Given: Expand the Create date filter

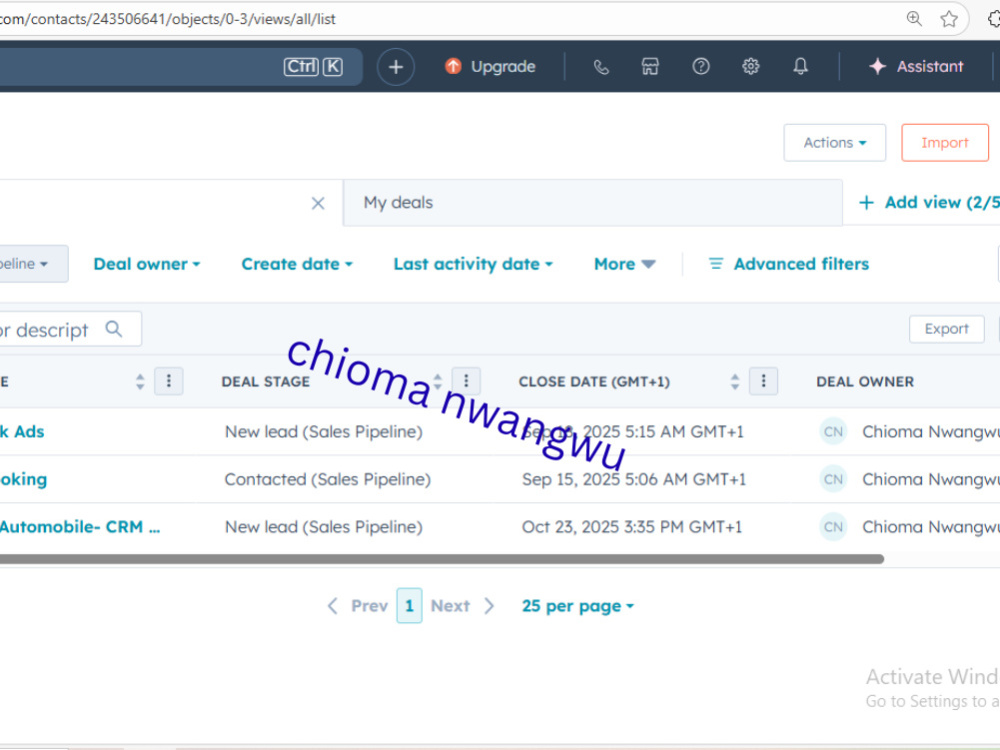Looking at the screenshot, I should point(297,264).
